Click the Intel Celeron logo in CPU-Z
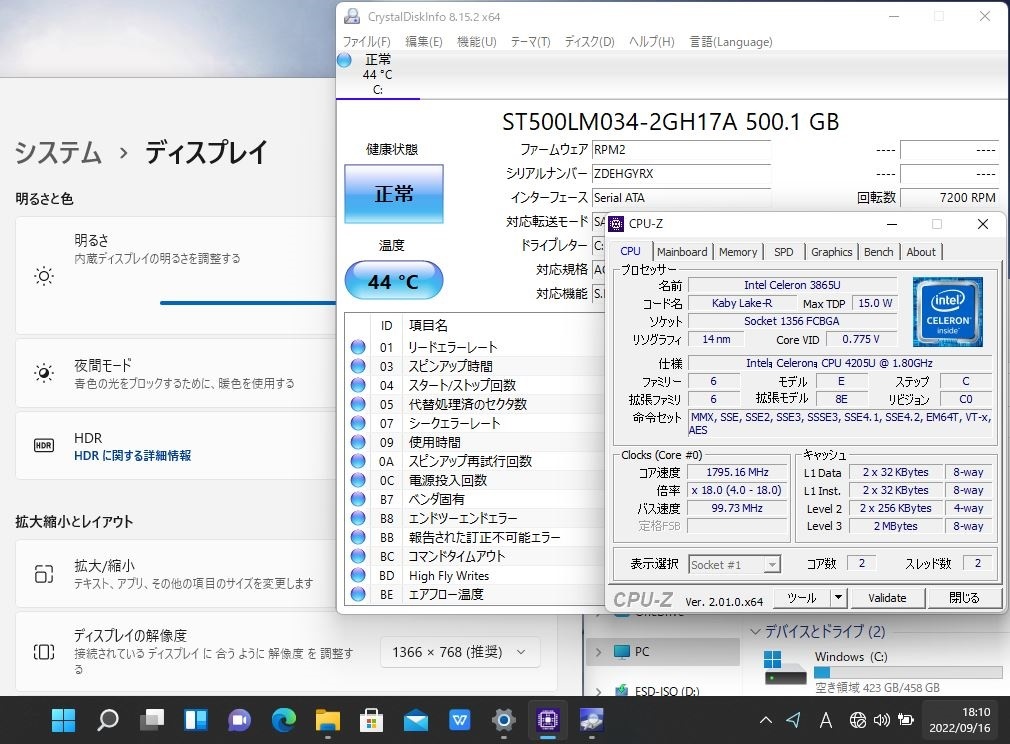This screenshot has width=1010, height=744. (x=948, y=312)
